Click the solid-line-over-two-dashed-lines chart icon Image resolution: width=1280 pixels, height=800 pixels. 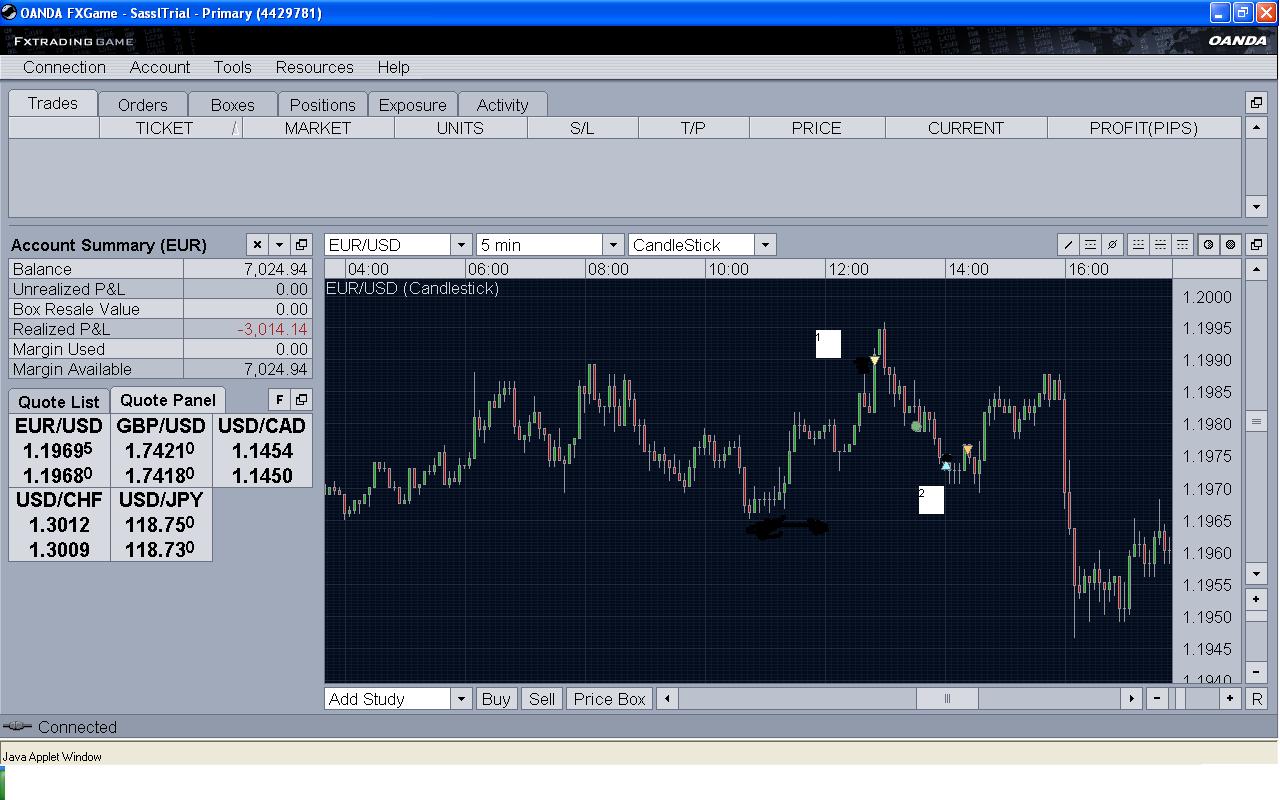coord(1182,245)
